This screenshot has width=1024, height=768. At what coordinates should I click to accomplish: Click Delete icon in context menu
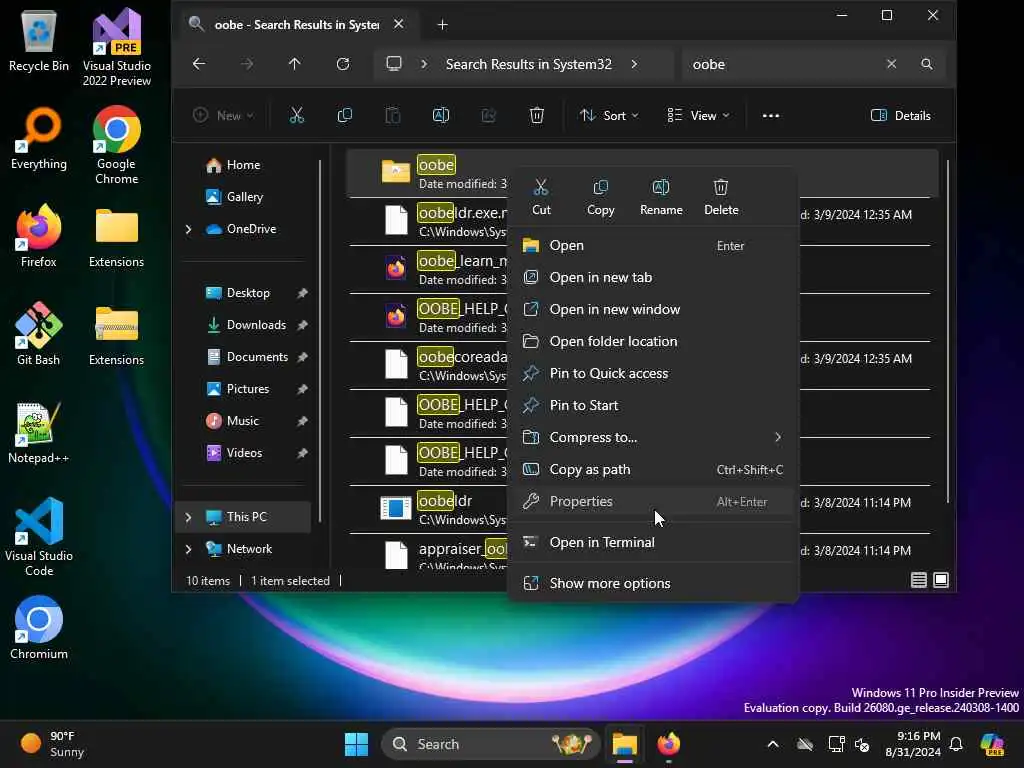pyautogui.click(x=721, y=197)
